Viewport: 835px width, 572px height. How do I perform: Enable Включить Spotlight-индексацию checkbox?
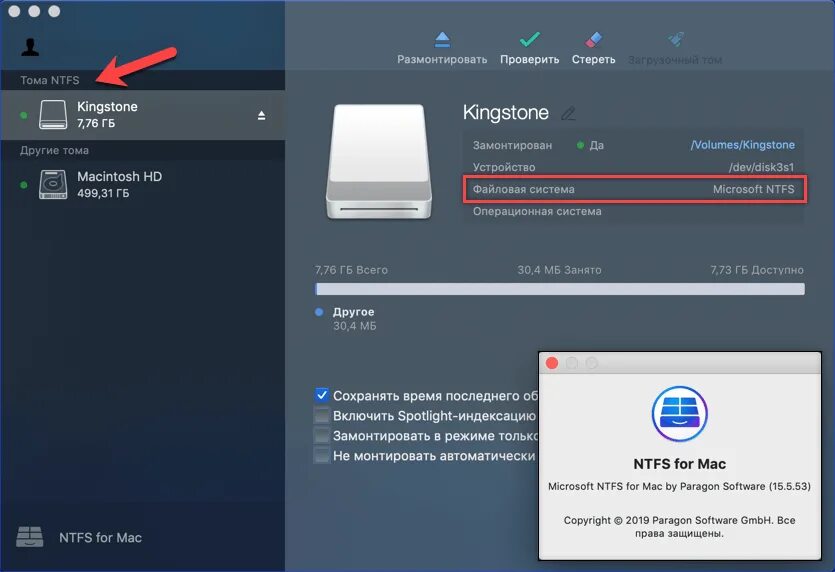click(322, 415)
